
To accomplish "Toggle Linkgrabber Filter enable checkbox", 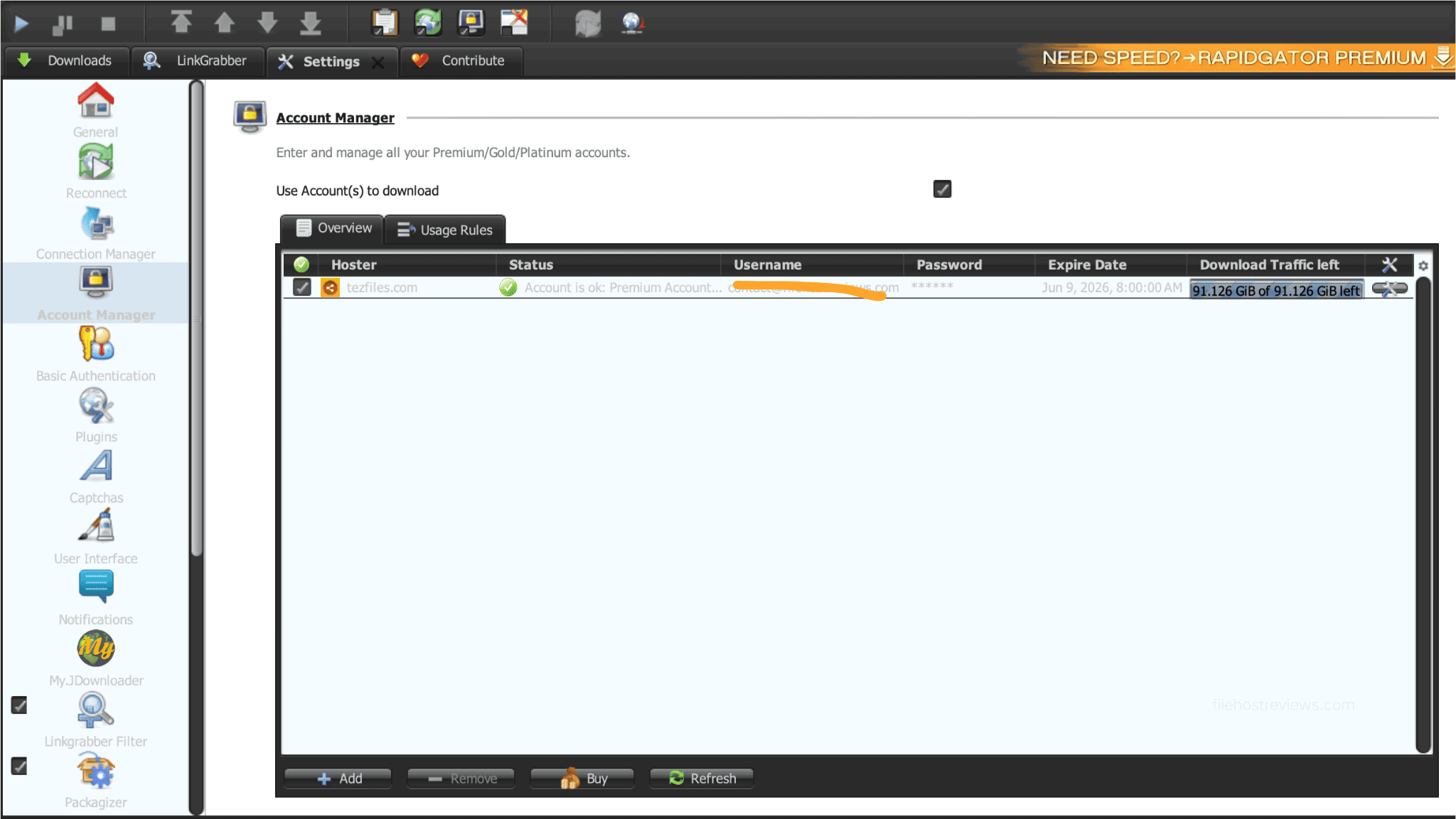I will [19, 705].
